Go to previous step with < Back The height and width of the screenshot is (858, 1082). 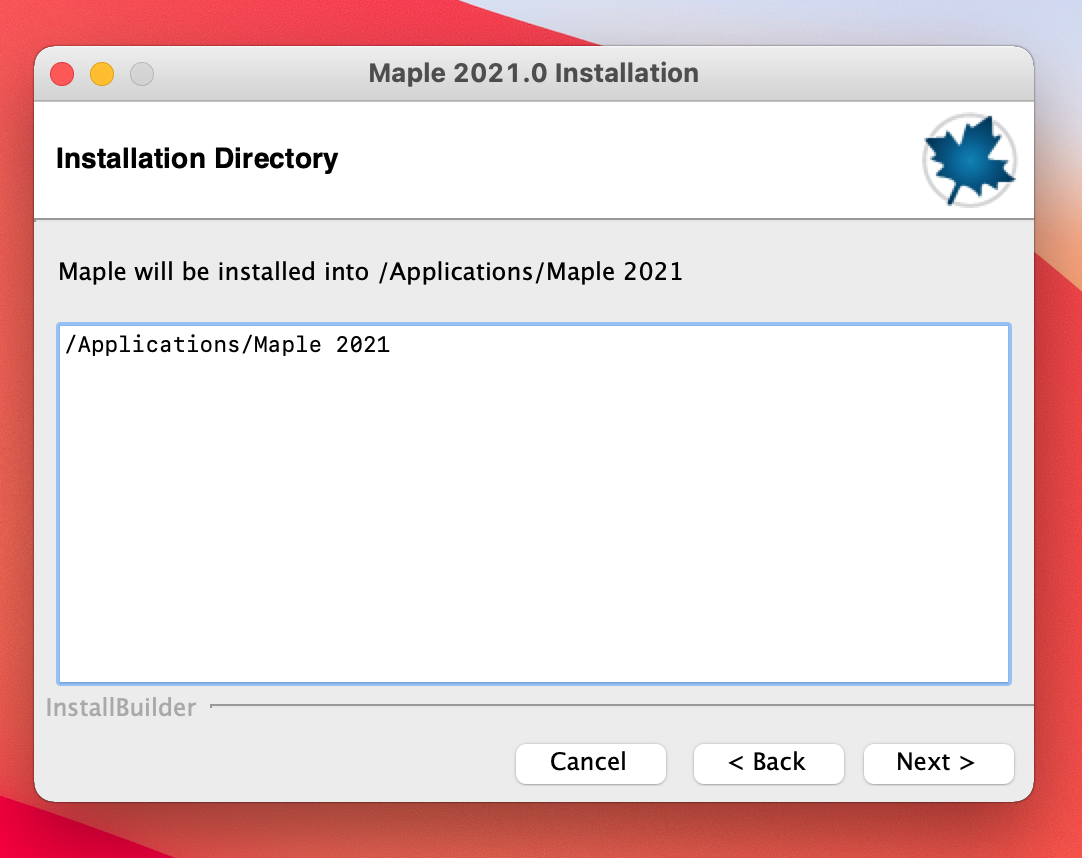[x=768, y=762]
